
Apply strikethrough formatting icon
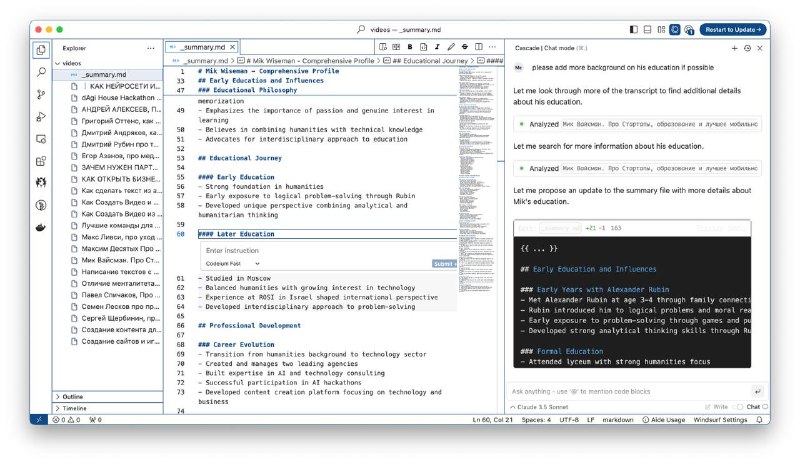click(465, 47)
